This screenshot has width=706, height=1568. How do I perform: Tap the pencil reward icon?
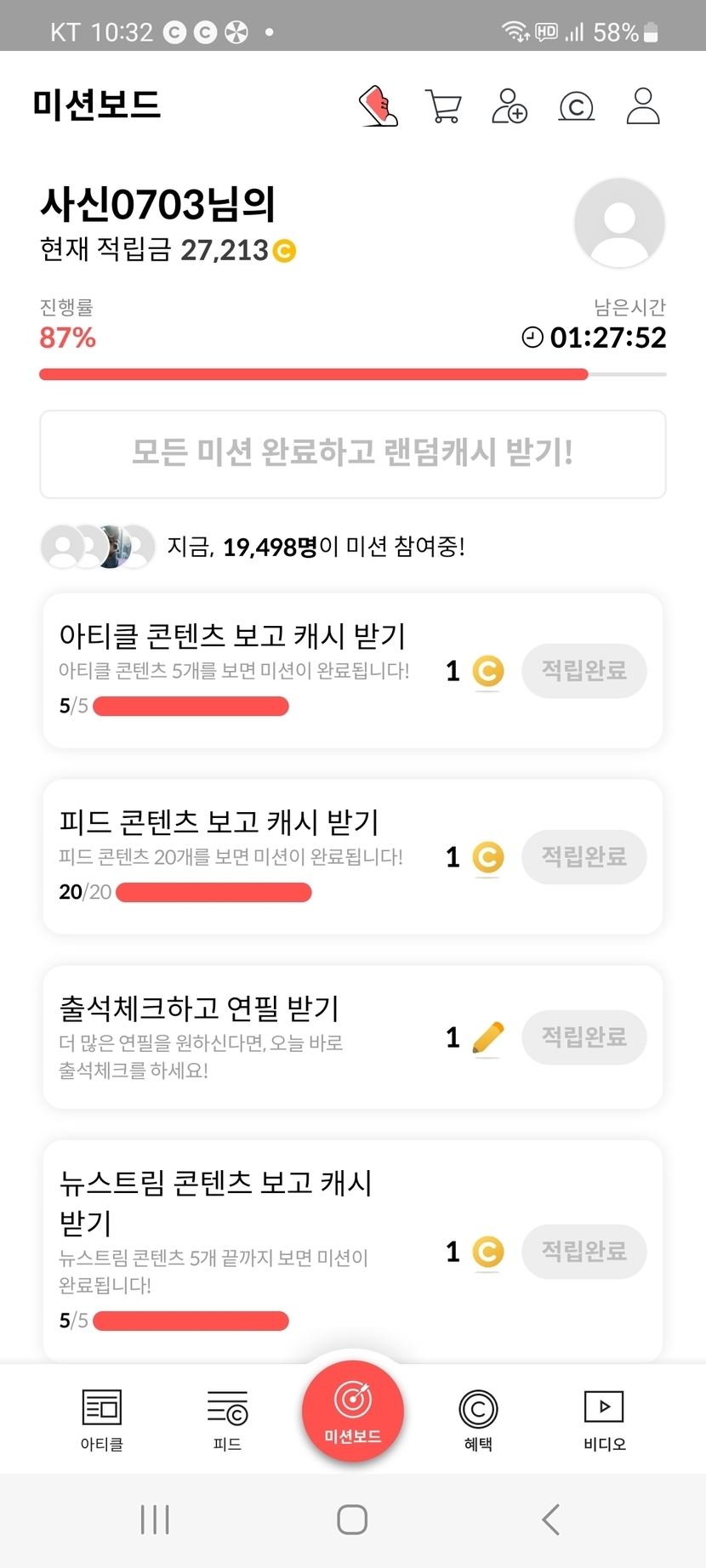pyautogui.click(x=487, y=1038)
